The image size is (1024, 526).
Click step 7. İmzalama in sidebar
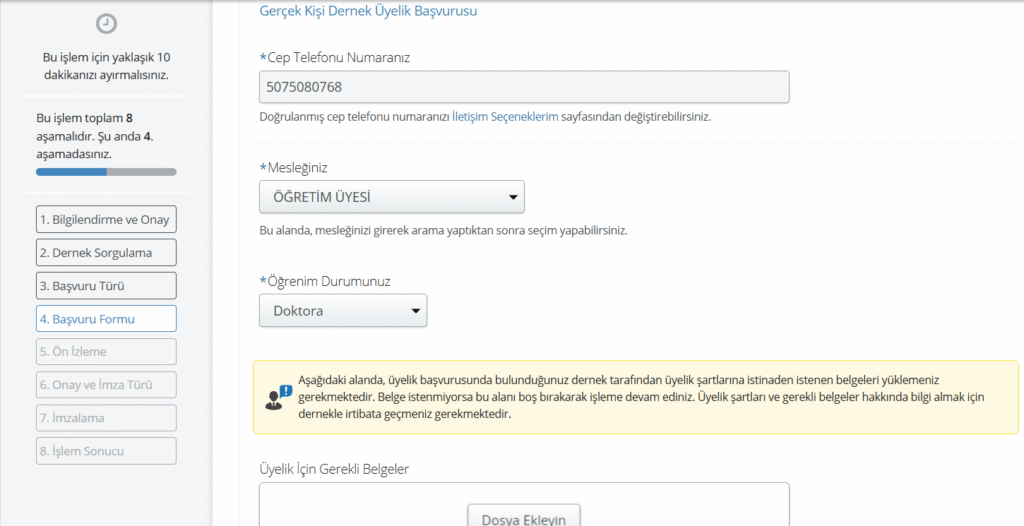click(106, 418)
